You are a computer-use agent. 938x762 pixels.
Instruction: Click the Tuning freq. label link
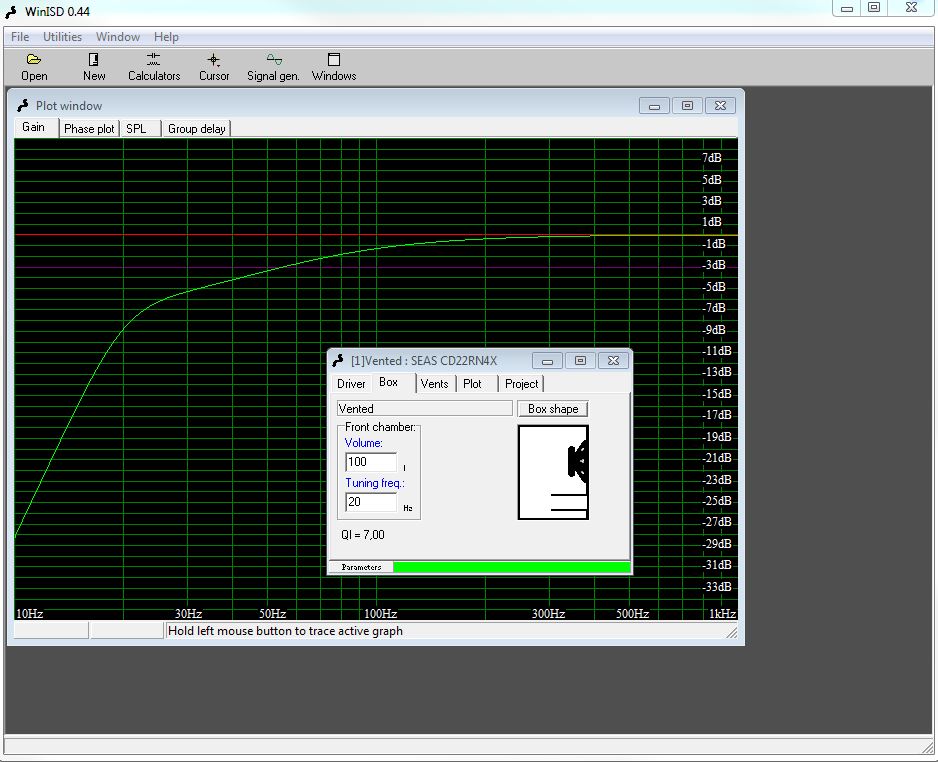(x=374, y=483)
